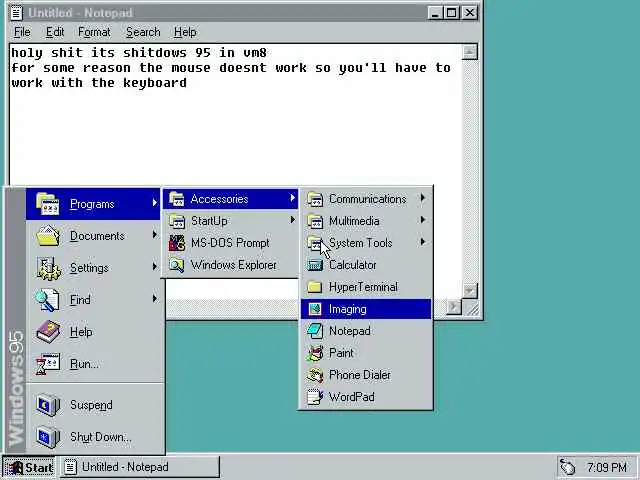Screen dimensions: 640x480
Task: Expand the System Tools submenu arrow
Action: [x=423, y=242]
